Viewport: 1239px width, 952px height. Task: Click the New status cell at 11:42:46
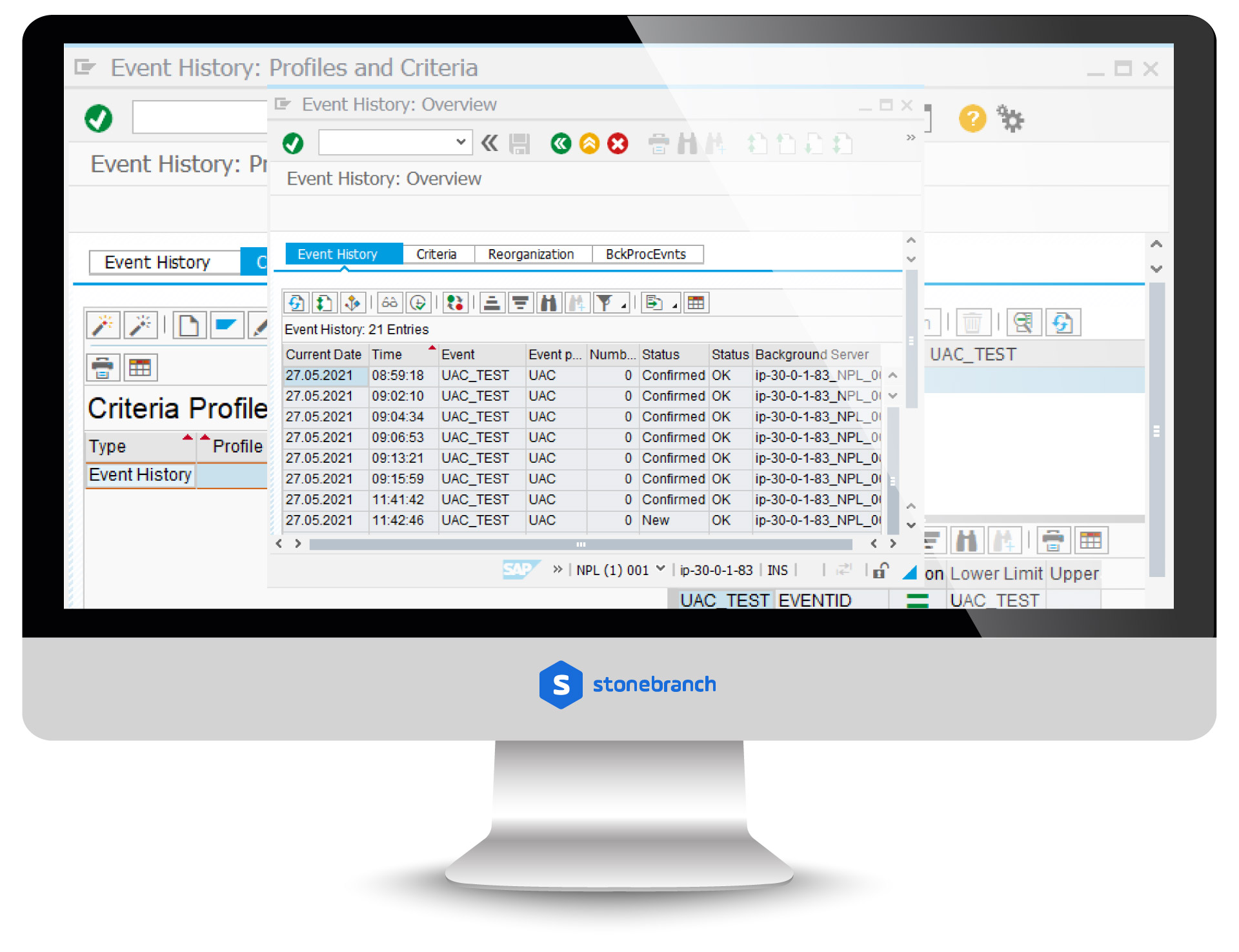coord(674,520)
